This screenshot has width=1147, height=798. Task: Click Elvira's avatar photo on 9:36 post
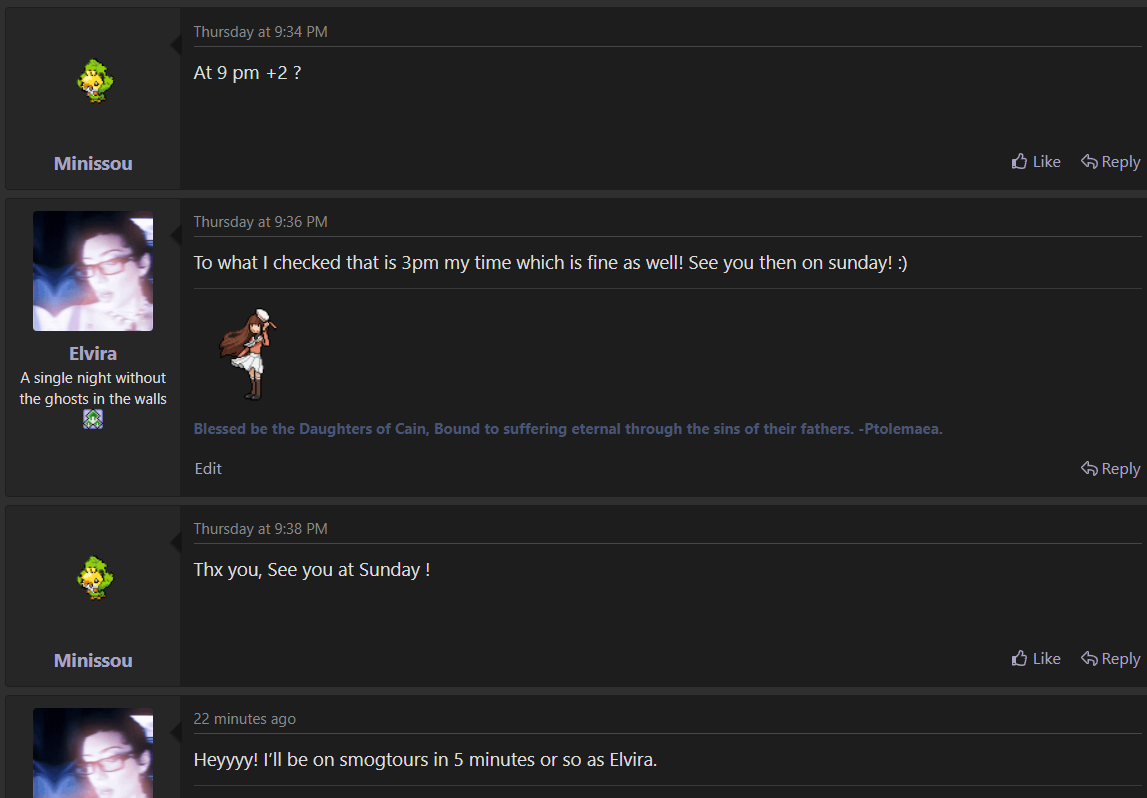coord(93,271)
